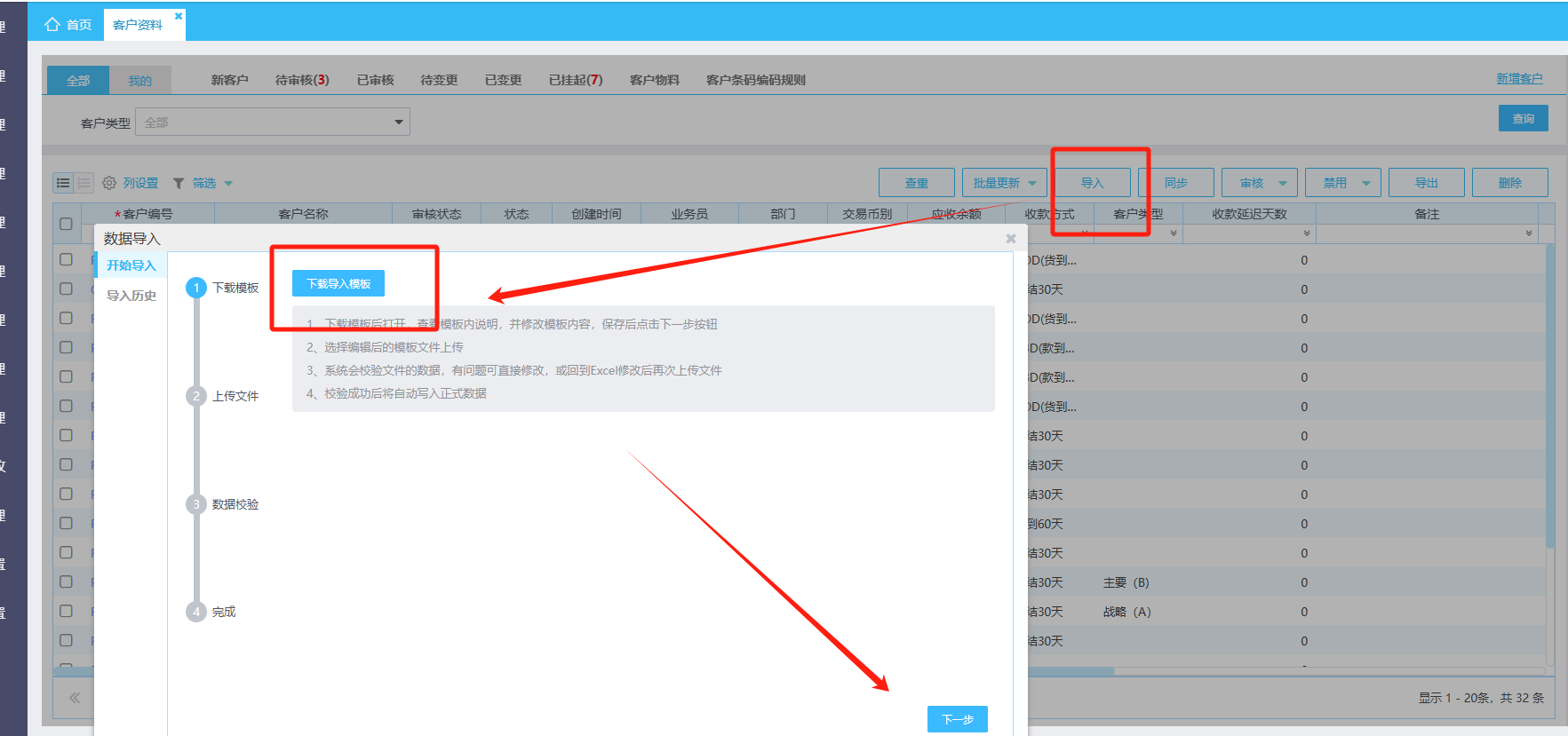The image size is (1568, 736).
Task: Open the 新增客户 link
Action: pyautogui.click(x=1519, y=79)
